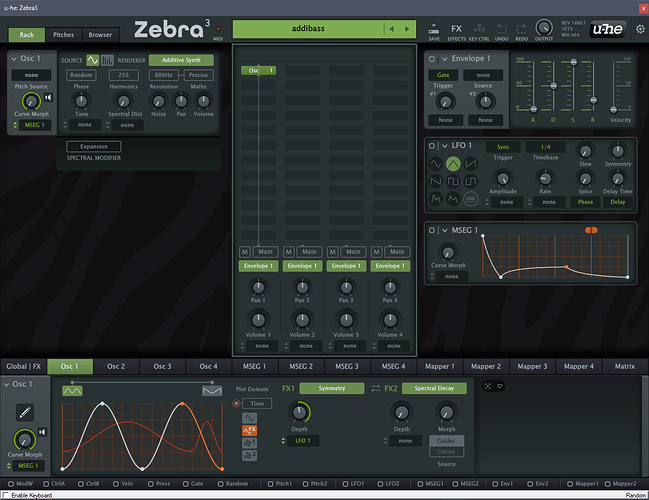The height and width of the screenshot is (500, 649).
Task: Click the Guides button under Morph
Action: (x=446, y=441)
